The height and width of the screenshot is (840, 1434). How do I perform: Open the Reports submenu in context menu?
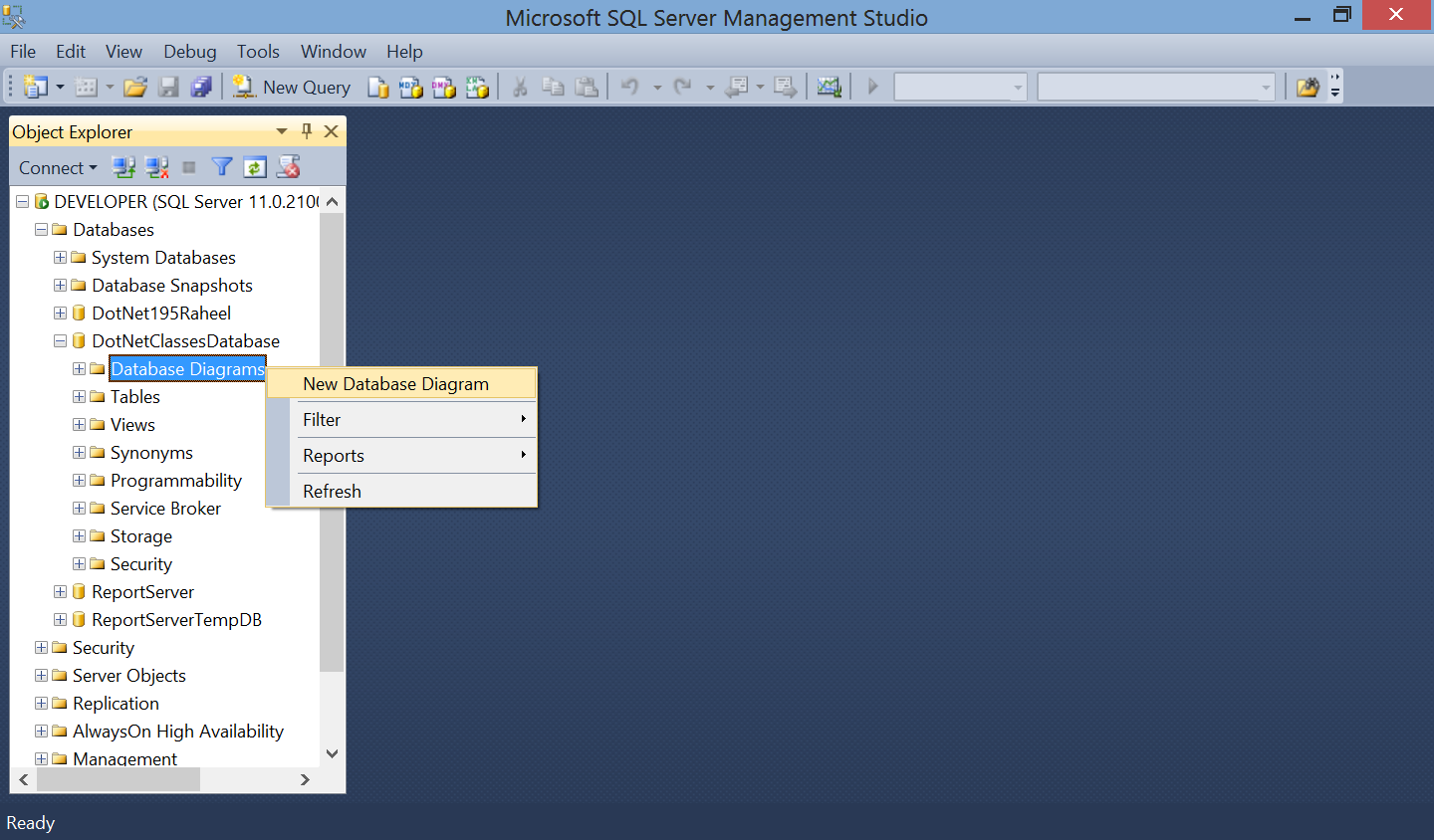(402, 456)
